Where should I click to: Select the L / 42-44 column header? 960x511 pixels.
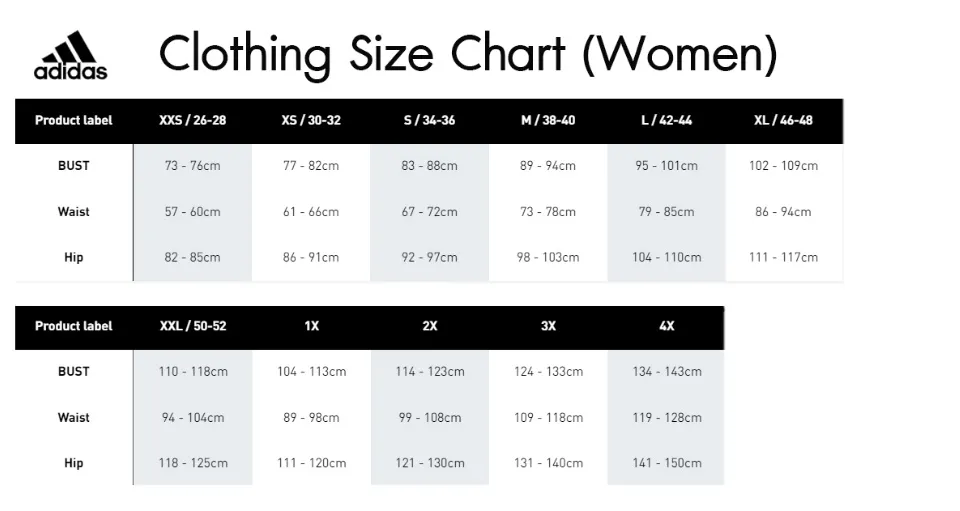(x=666, y=121)
